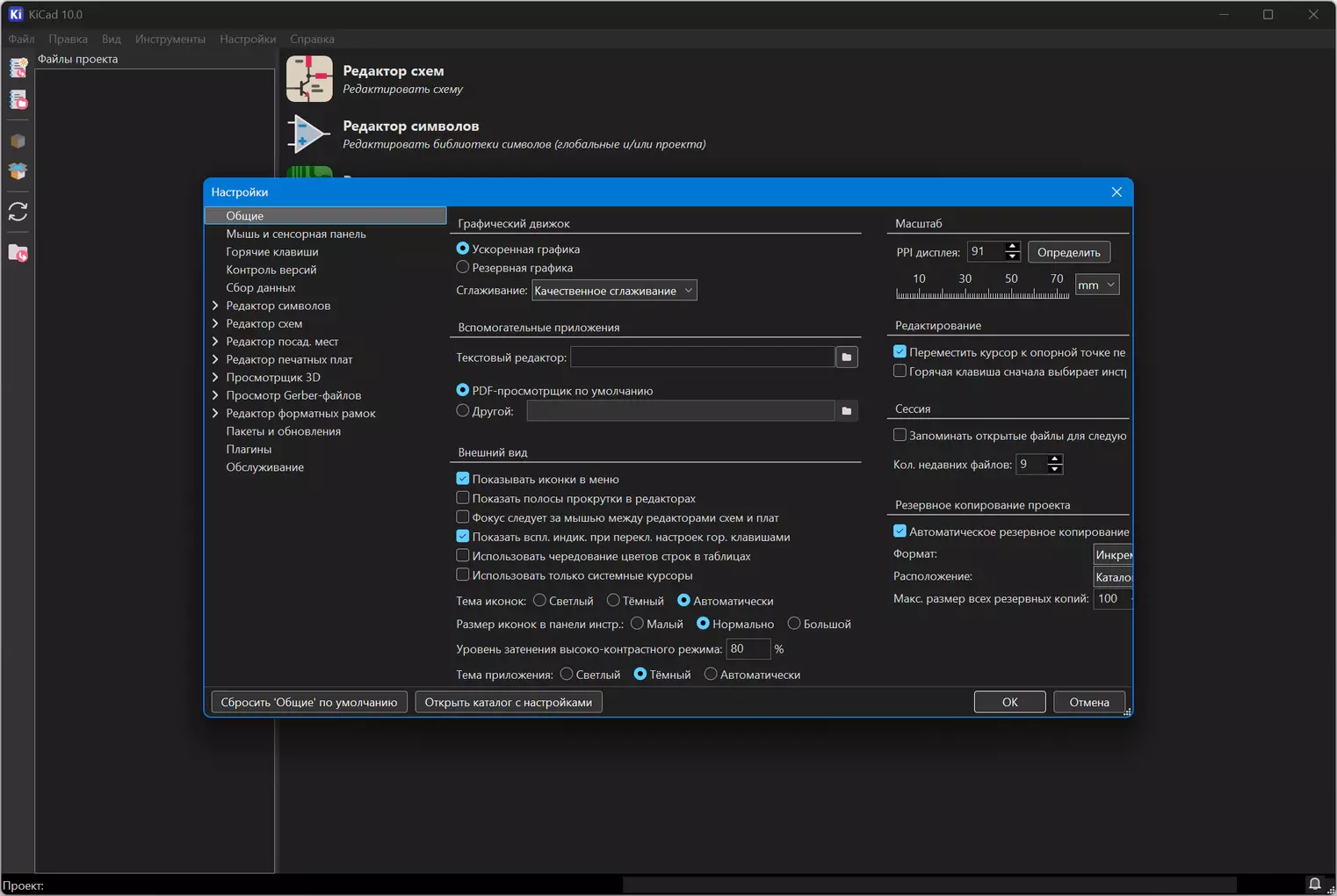Click the refresh arrows icon in the sidebar
This screenshot has height=896, width=1337.
coord(18,212)
